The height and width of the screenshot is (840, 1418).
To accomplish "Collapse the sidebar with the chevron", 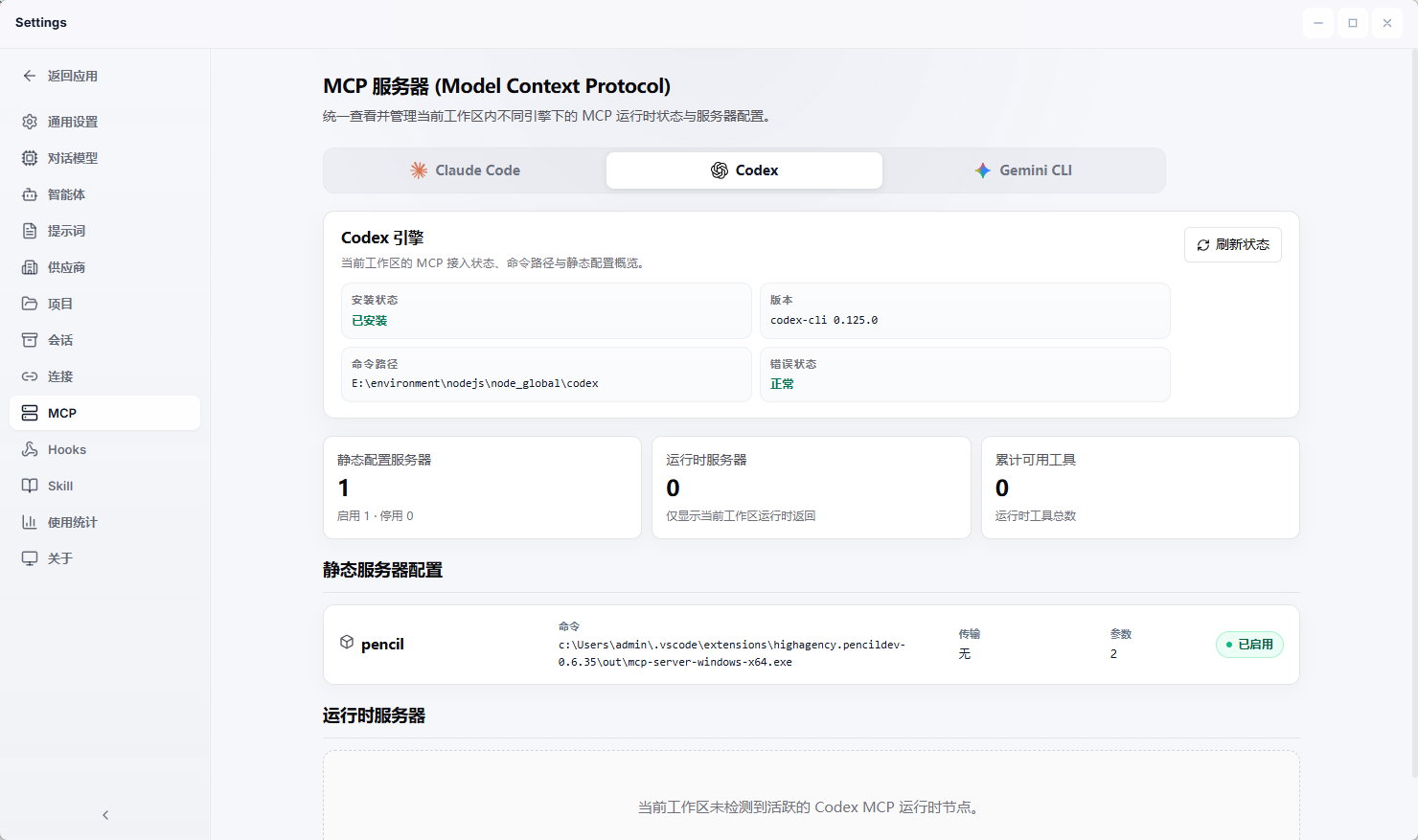I will 105,815.
